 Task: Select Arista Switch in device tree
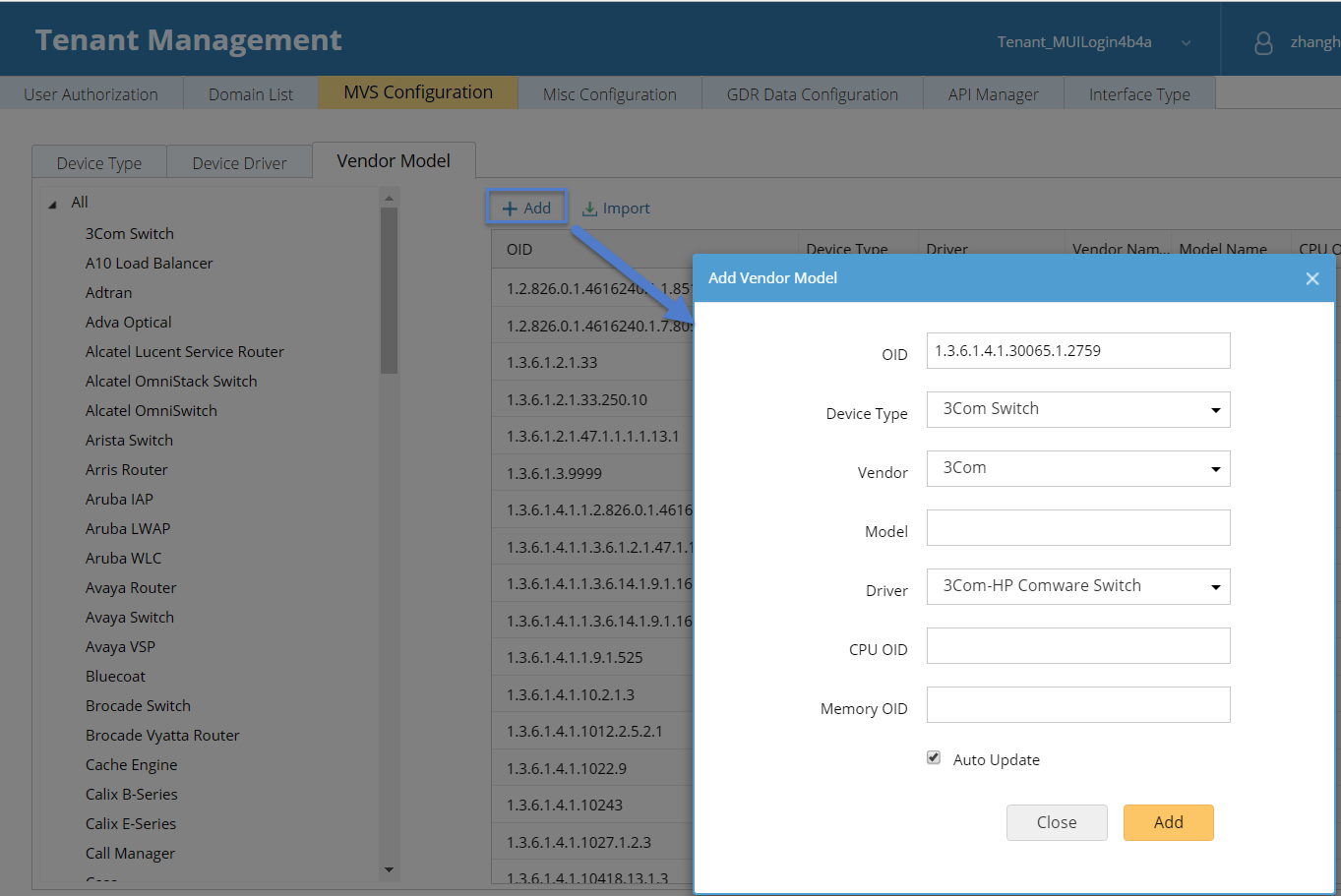click(129, 440)
